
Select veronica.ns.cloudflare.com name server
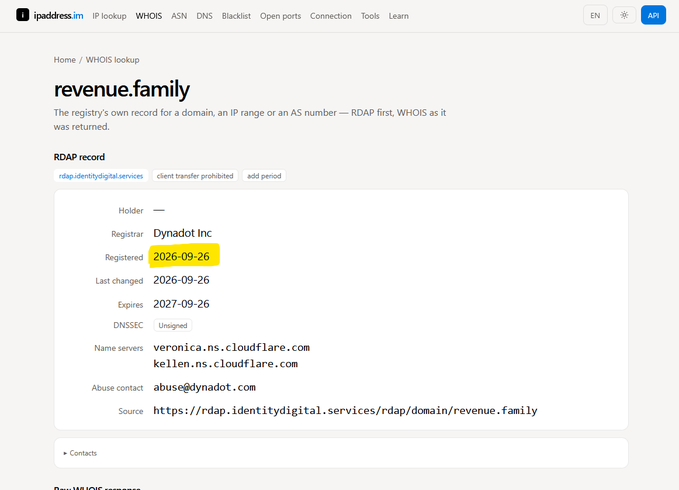pos(231,348)
